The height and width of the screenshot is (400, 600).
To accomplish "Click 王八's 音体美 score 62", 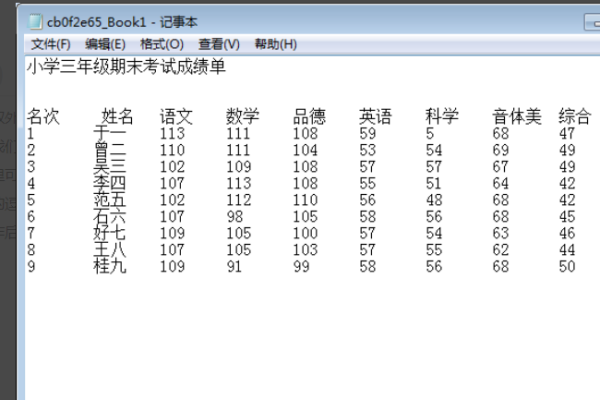I will (501, 250).
